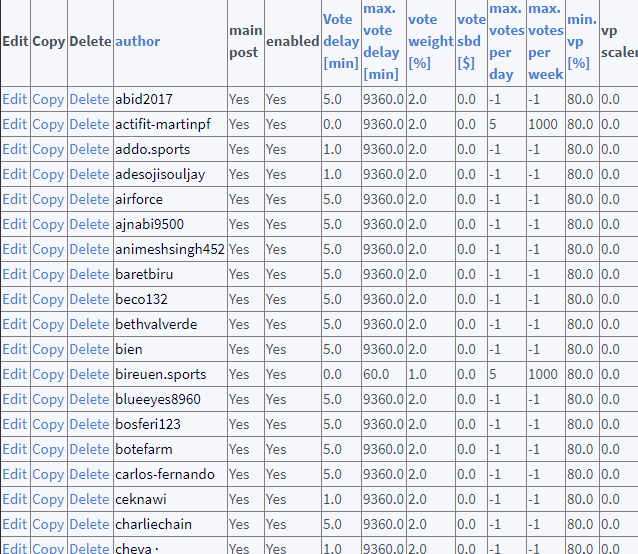Screen dimensions: 638x554
Task: Sort by Vote delay [min] header
Action: [341, 41]
